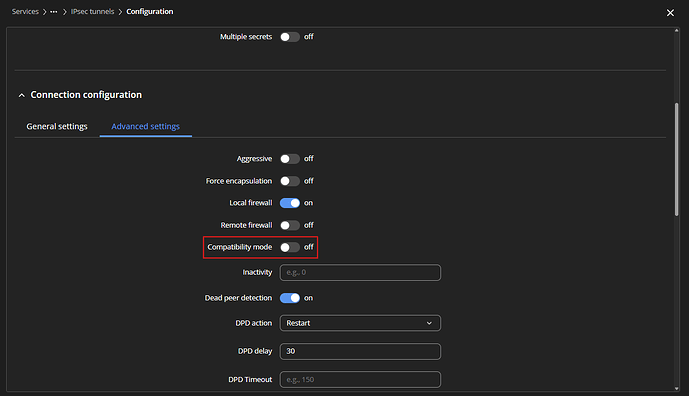Click into the DPD Timeout field
The width and height of the screenshot is (689, 396).
click(360, 379)
